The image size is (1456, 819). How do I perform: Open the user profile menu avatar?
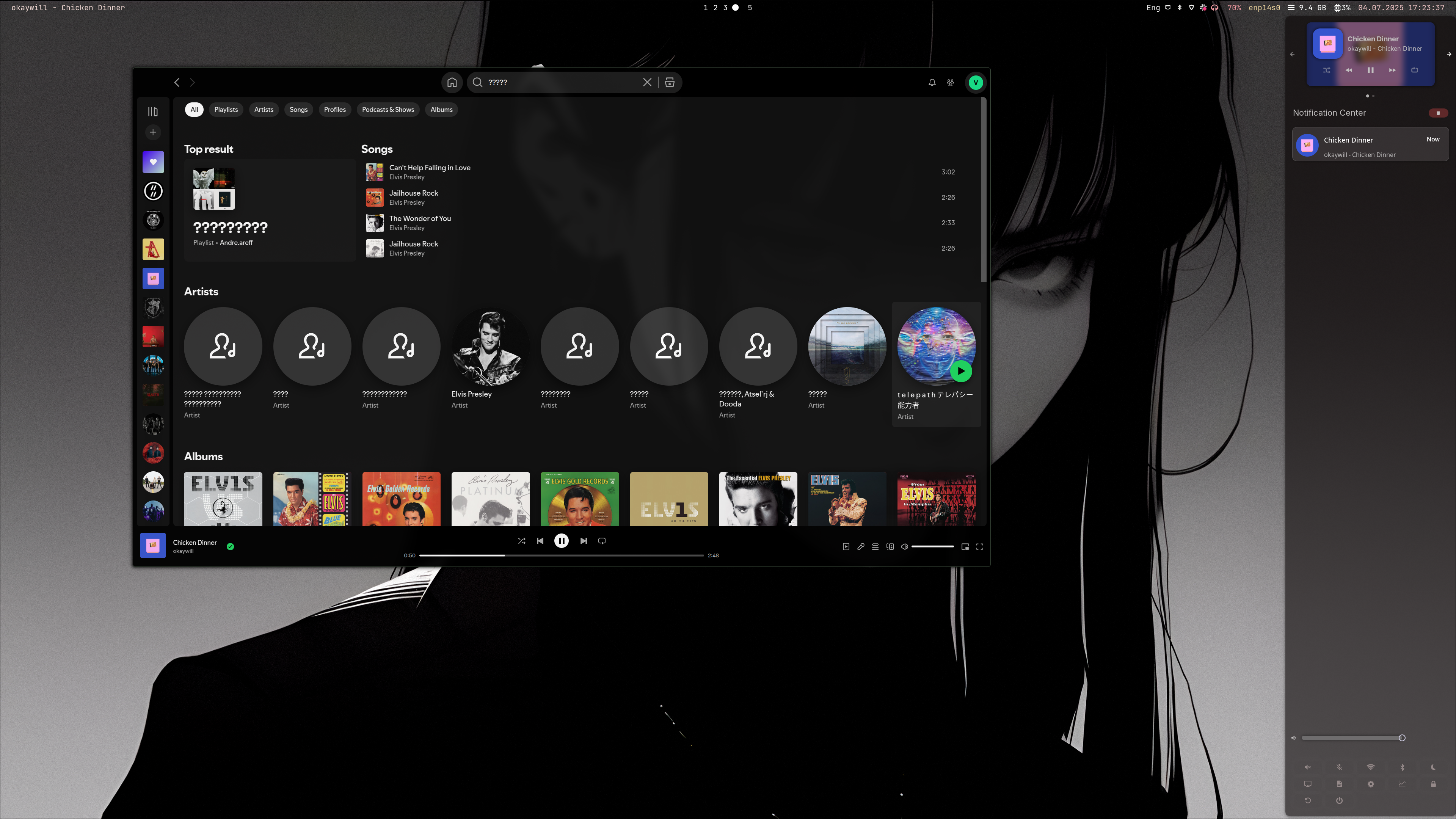tap(976, 83)
